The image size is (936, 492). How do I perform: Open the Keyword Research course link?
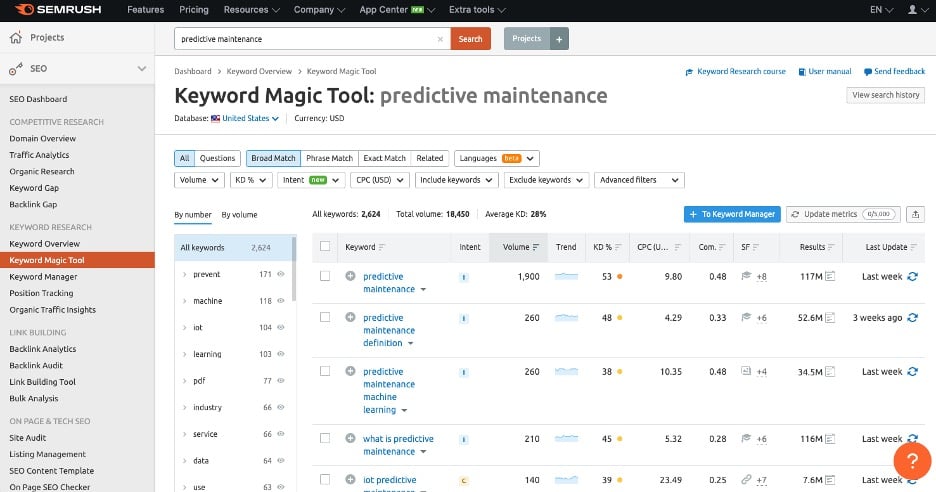[735, 71]
